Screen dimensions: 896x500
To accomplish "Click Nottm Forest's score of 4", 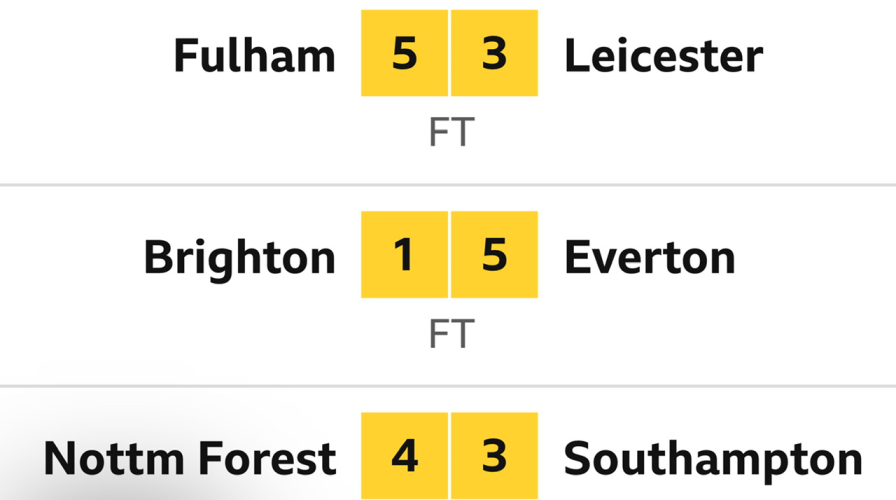I will [404, 456].
